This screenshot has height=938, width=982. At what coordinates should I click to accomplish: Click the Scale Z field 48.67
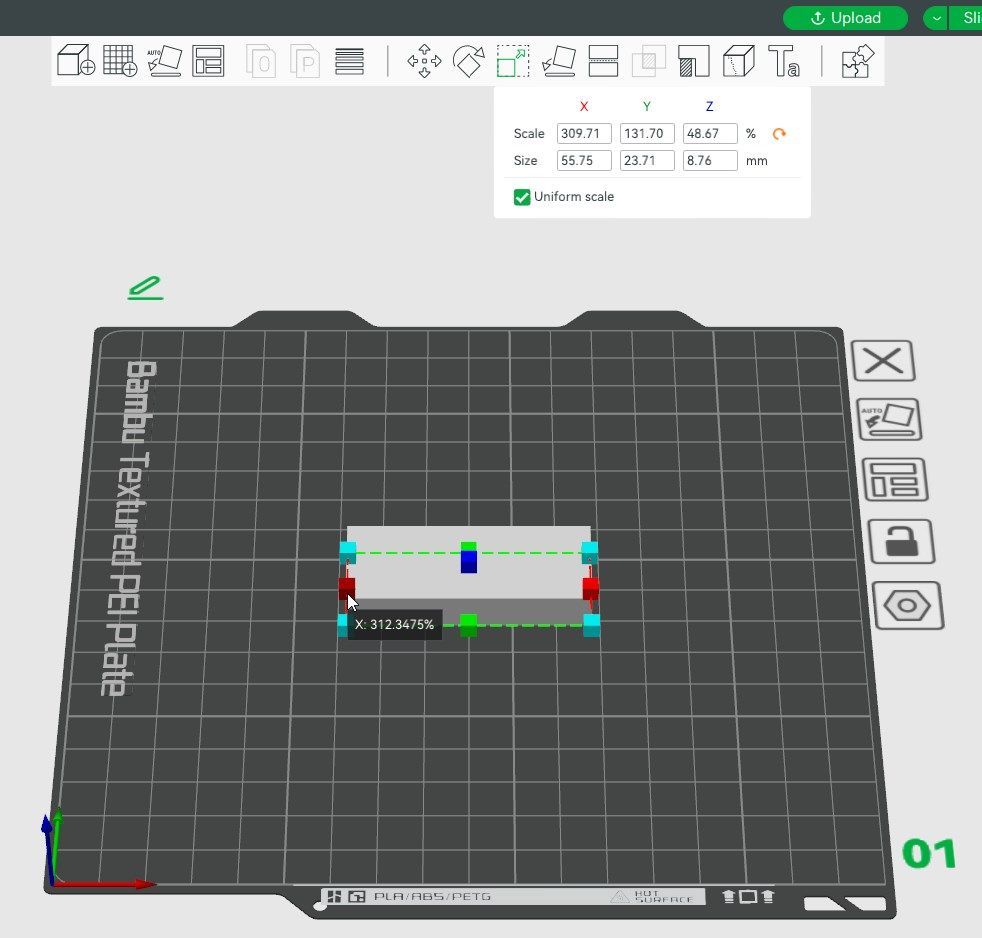(x=710, y=133)
